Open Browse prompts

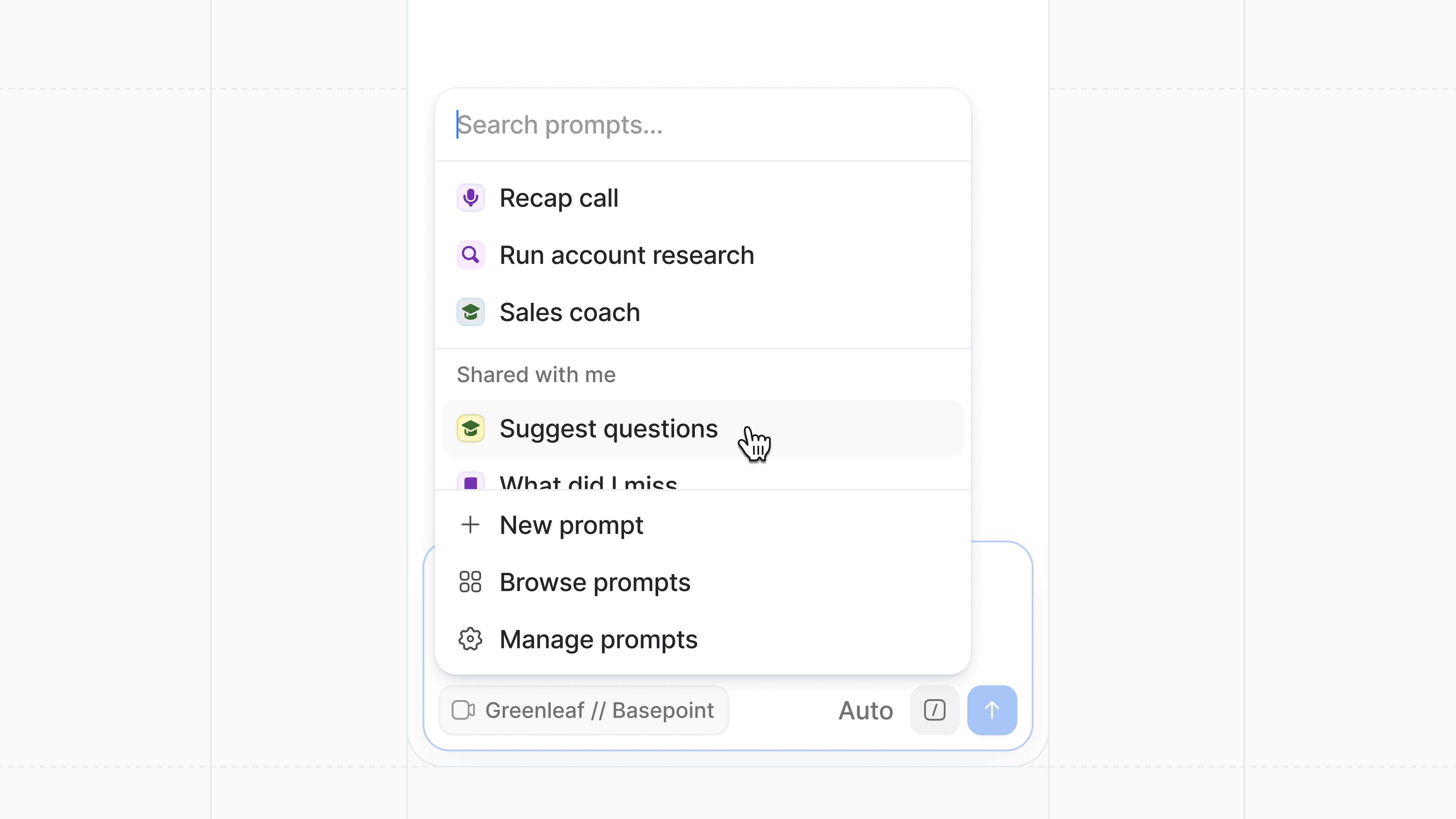595,583
